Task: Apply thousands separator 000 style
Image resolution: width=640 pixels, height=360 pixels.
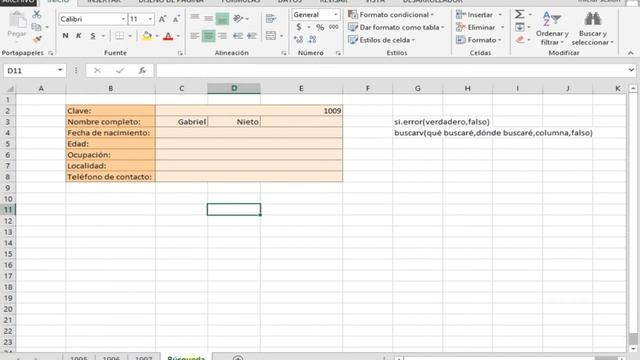Action: click(x=333, y=27)
